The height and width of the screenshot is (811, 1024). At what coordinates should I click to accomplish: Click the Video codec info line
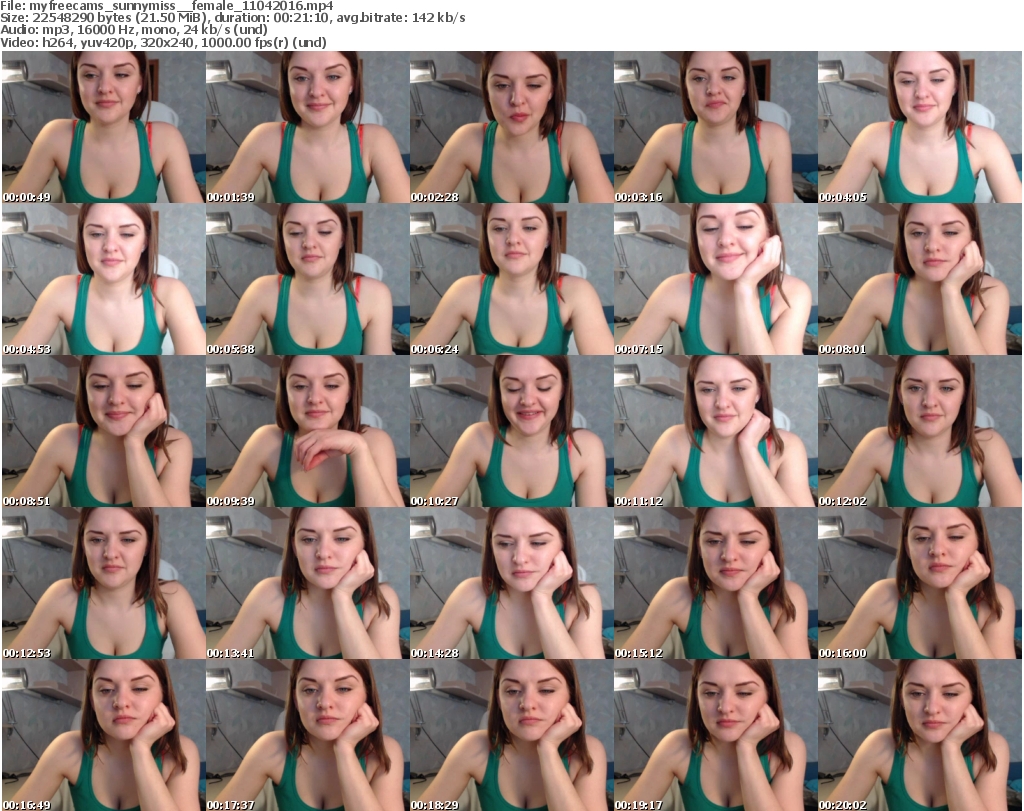tap(163, 42)
